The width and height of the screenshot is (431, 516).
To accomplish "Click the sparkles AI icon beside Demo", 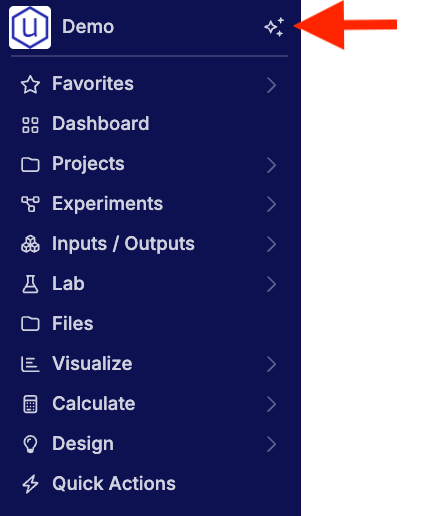I will (274, 27).
